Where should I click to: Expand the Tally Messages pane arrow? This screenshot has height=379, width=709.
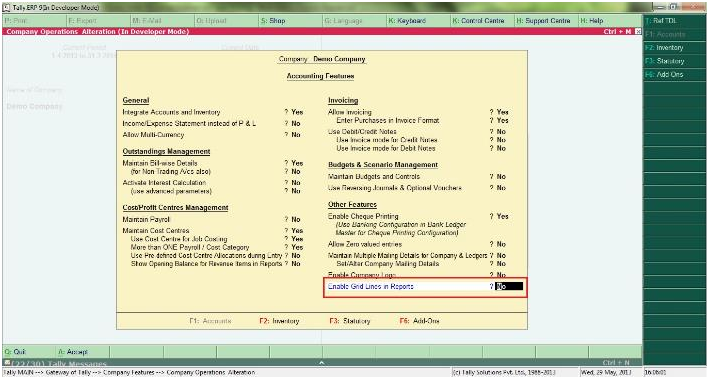(321, 363)
